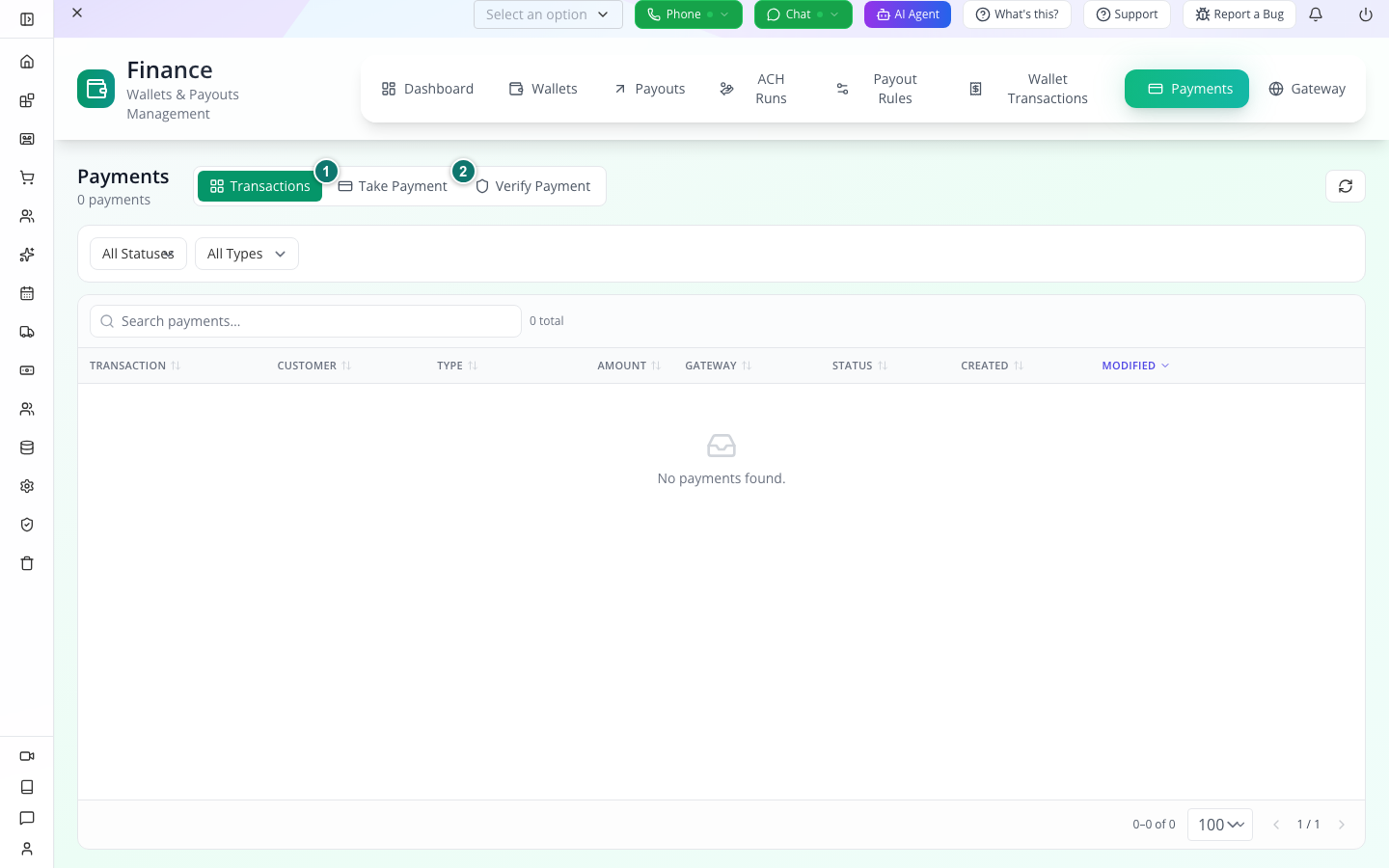
Task: Sort the table by the Amount column
Action: pos(629,366)
